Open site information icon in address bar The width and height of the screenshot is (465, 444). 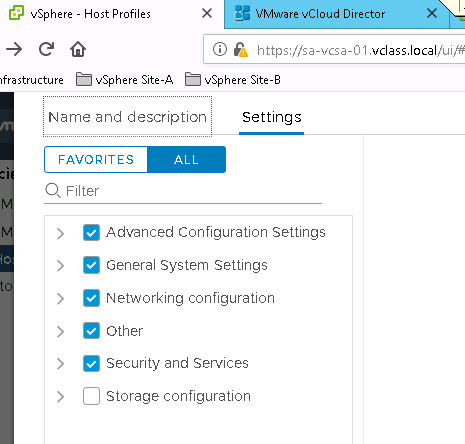(x=220, y=50)
